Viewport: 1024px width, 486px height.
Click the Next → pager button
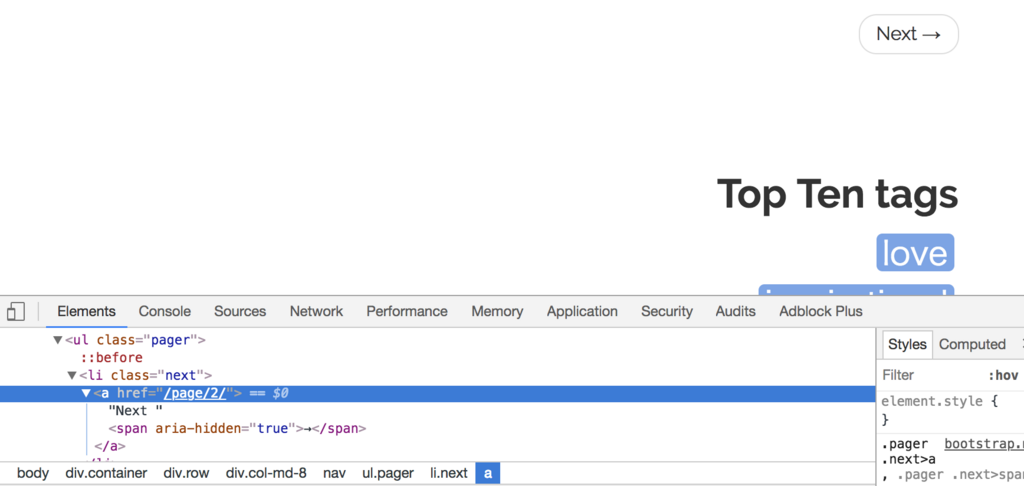908,34
